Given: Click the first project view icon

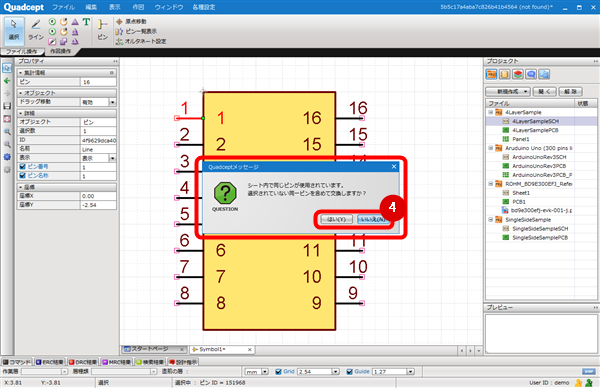Looking at the screenshot, I should [x=491, y=74].
